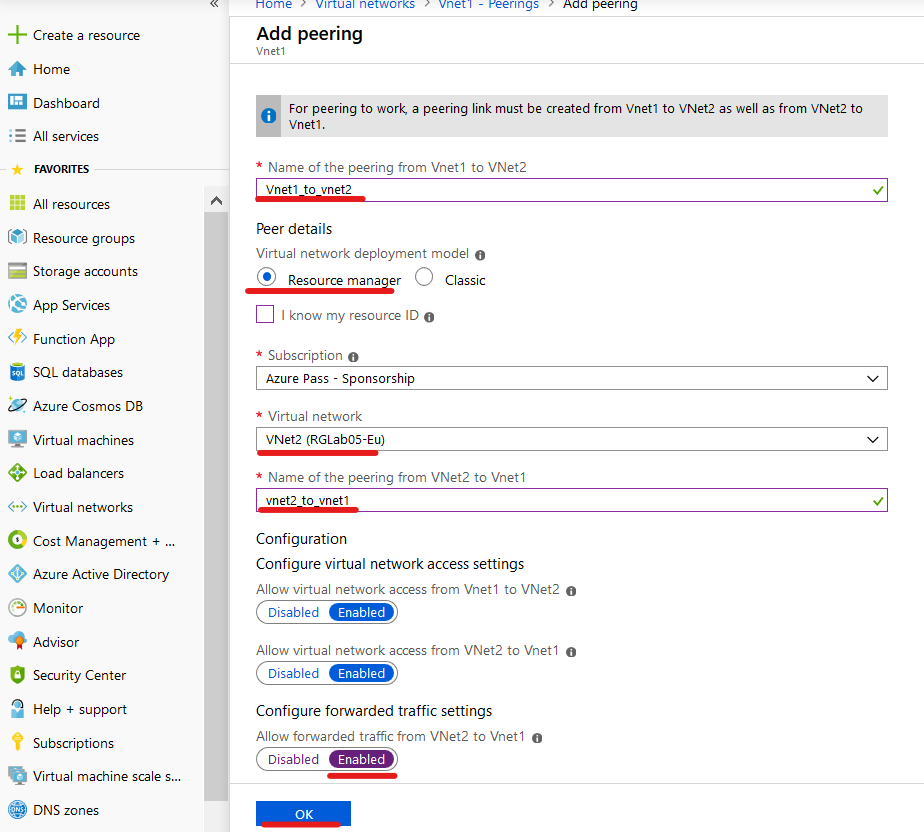Open Home in the breadcrumb
The width and height of the screenshot is (924, 832).
(x=273, y=5)
